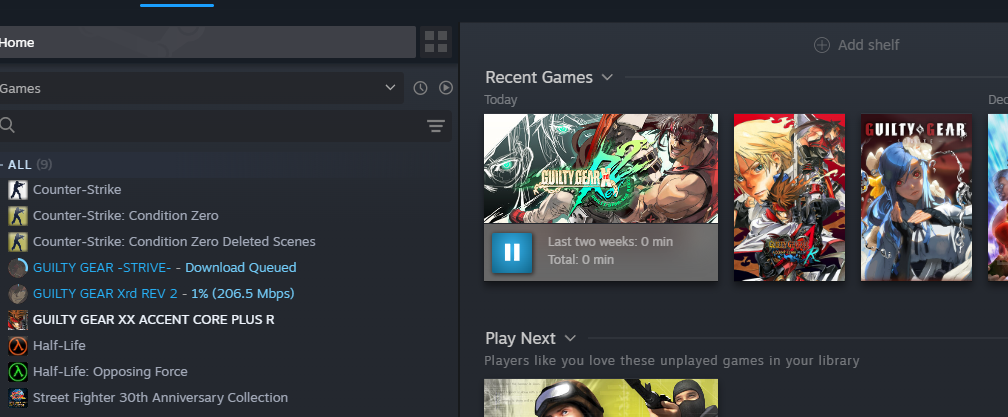The height and width of the screenshot is (417, 1008).
Task: Collapse the ALL (9) category
Action: coord(26,164)
